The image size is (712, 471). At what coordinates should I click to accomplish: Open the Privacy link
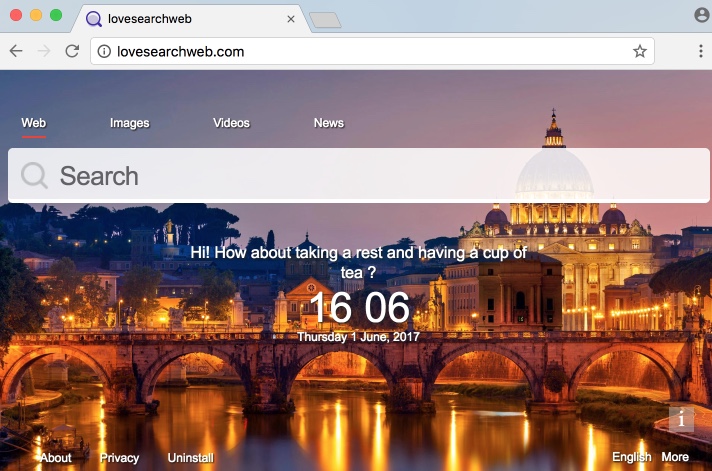pyautogui.click(x=119, y=458)
